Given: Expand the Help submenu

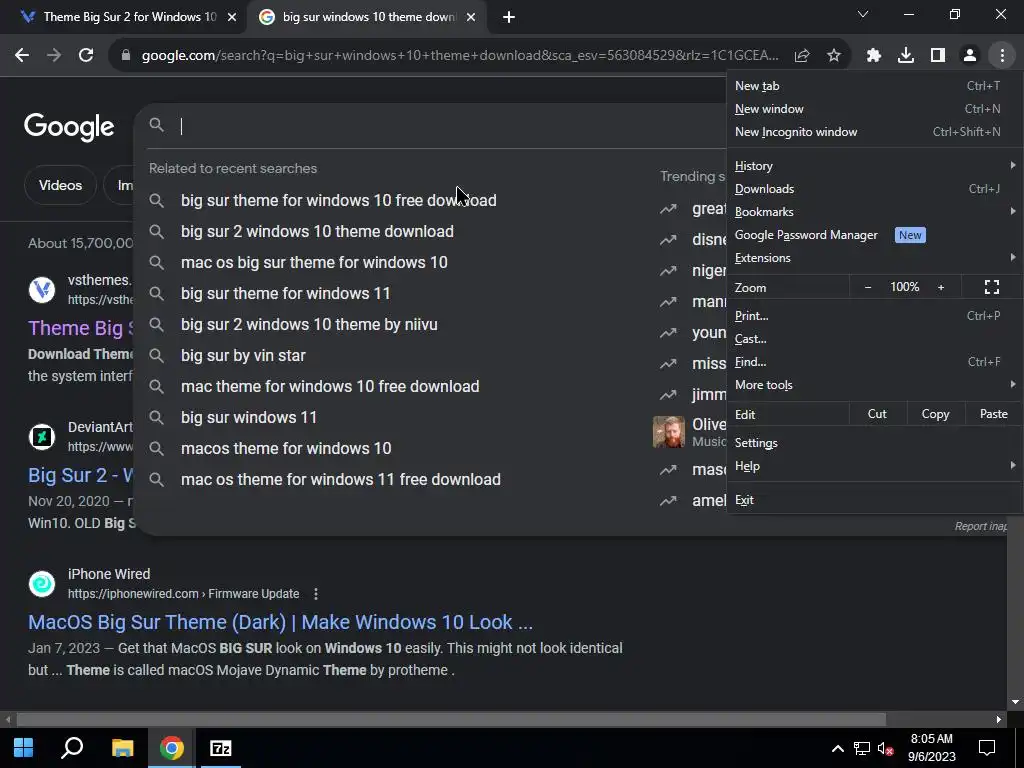Looking at the screenshot, I should pos(874,466).
